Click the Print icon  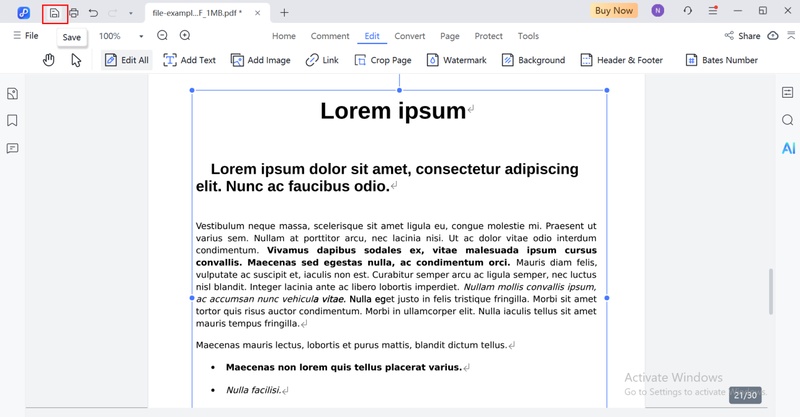74,13
